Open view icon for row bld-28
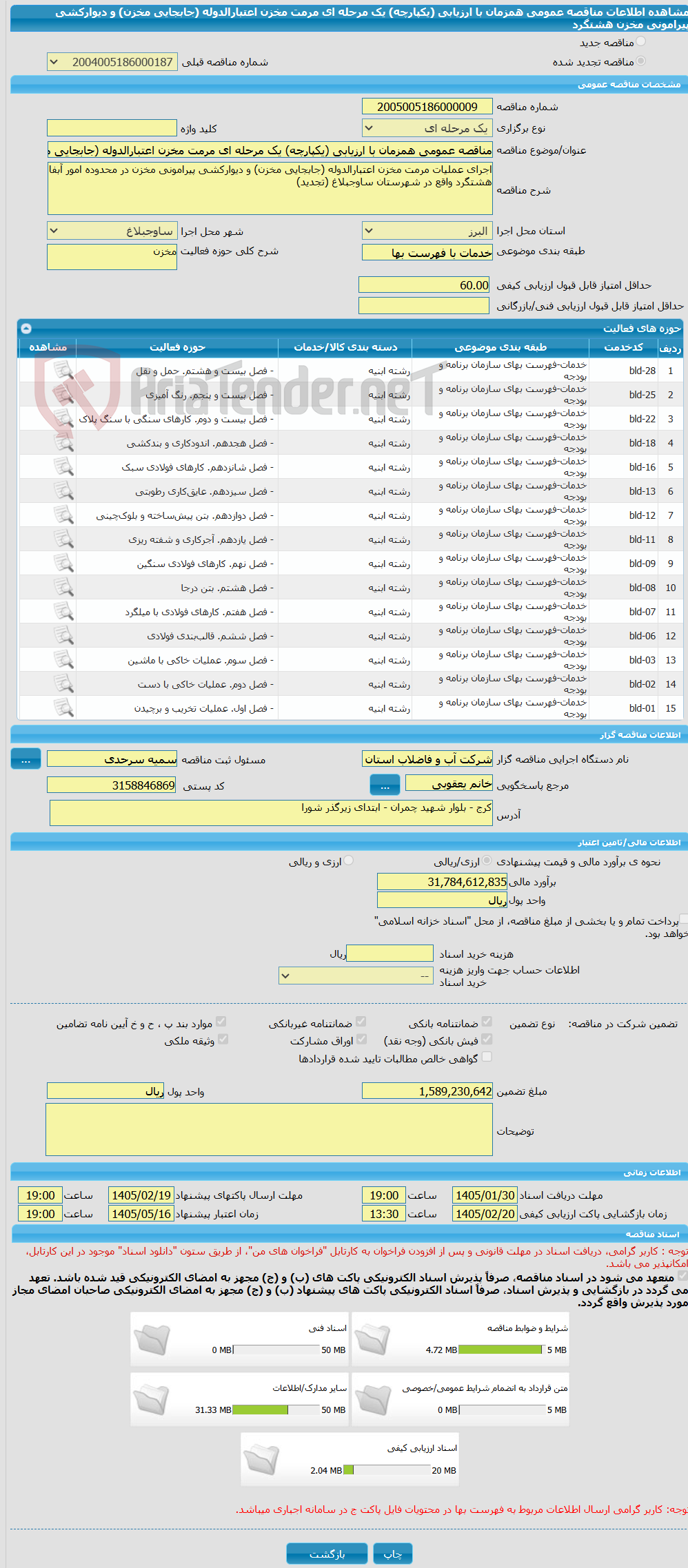Screen dimensions: 688x1568 coord(63,371)
